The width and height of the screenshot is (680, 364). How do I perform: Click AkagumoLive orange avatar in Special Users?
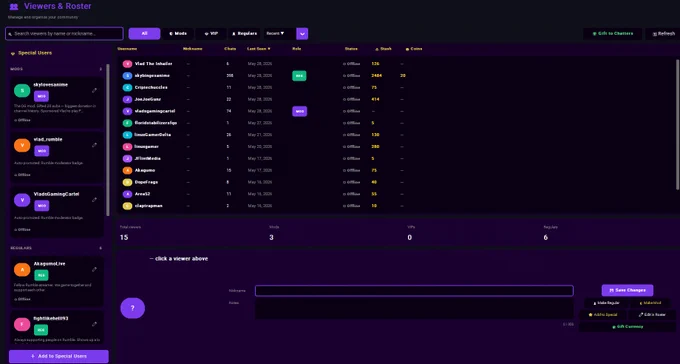(22, 269)
